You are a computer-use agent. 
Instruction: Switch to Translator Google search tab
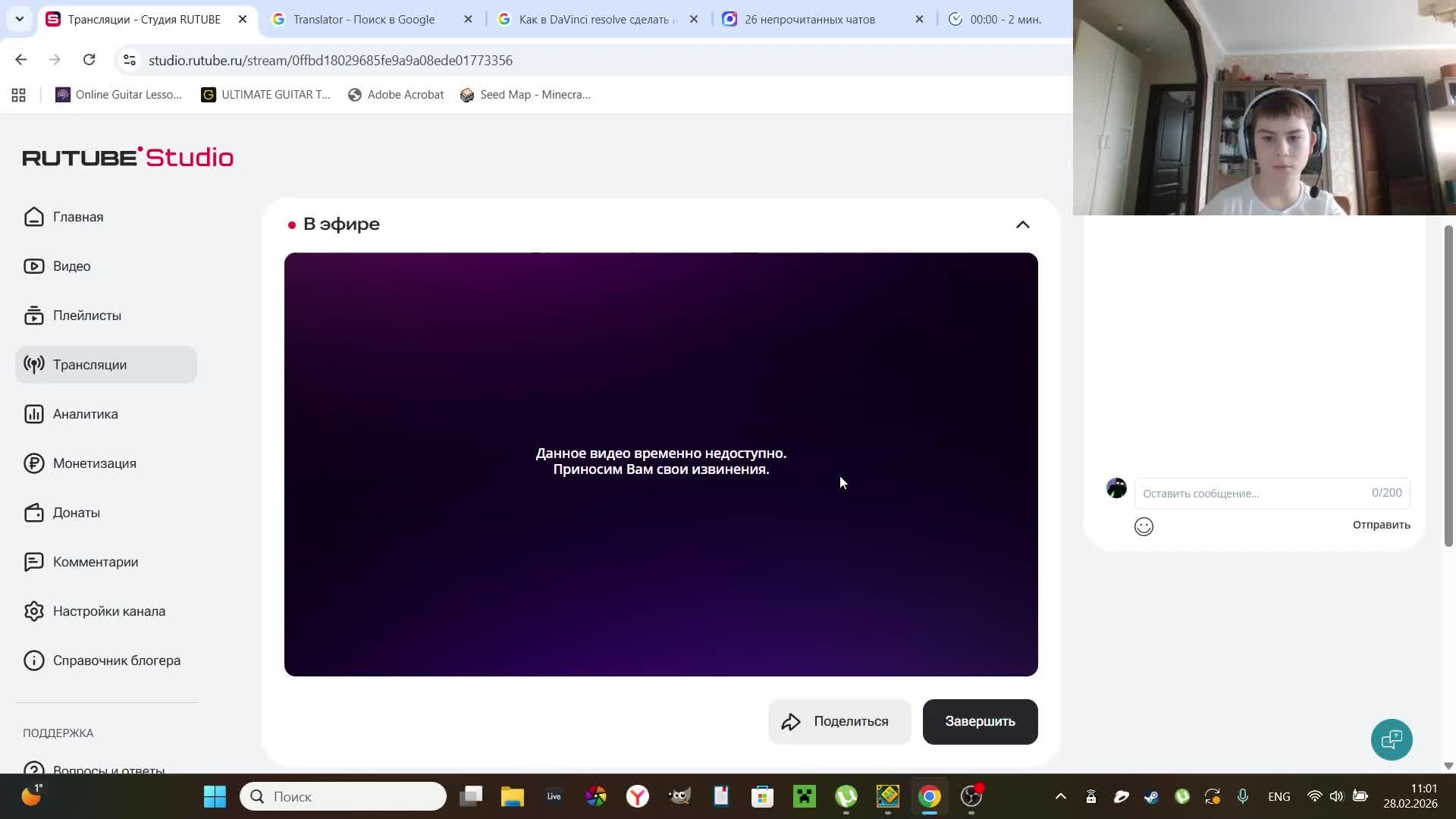(364, 20)
